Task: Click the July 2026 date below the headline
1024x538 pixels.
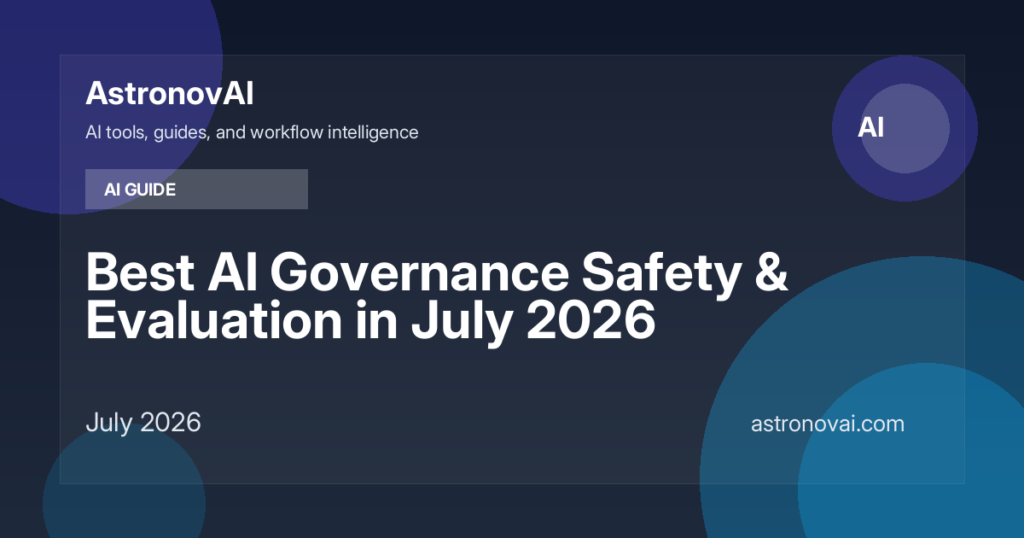Action: (x=143, y=422)
